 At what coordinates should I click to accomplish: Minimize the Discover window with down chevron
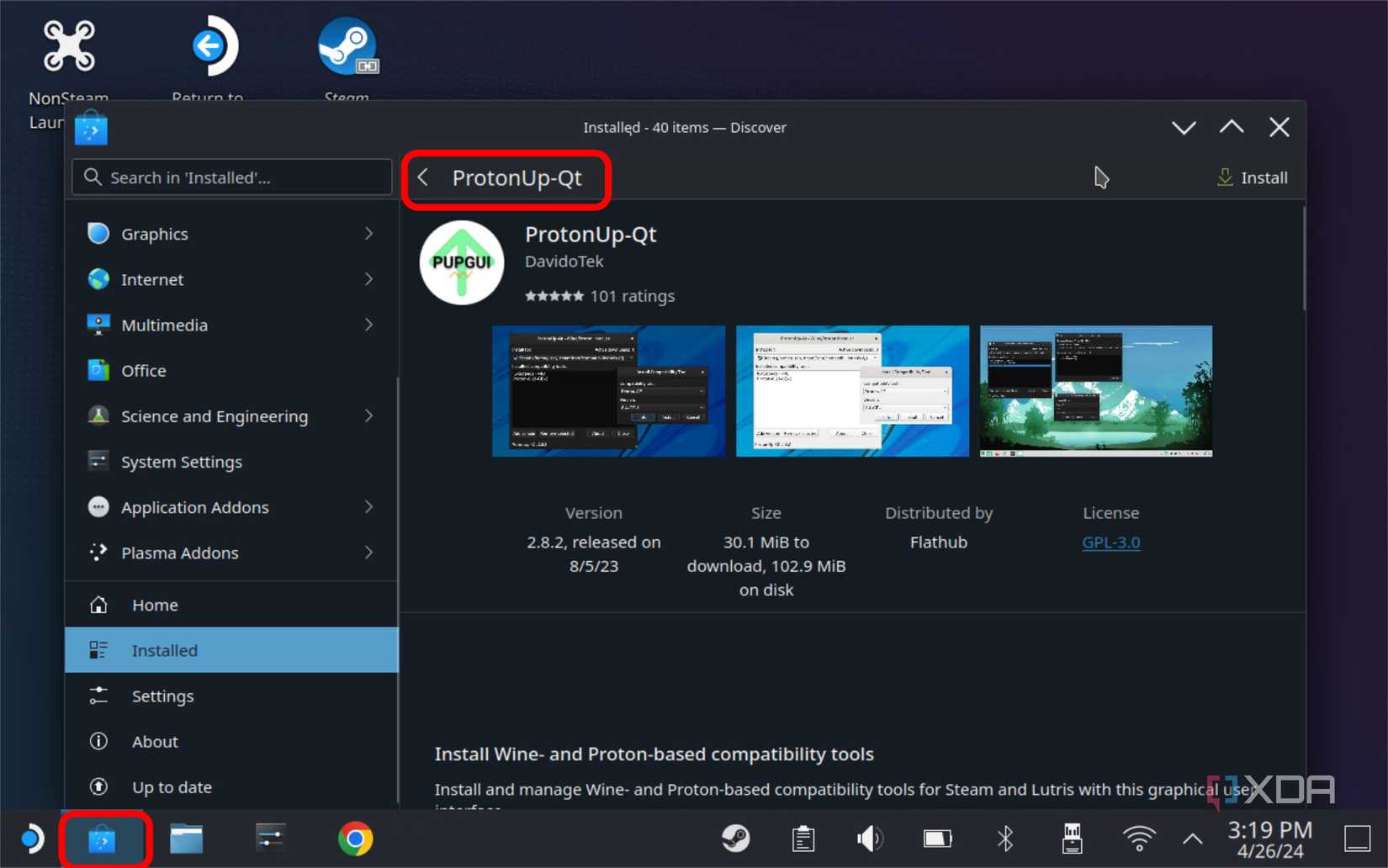[1184, 128]
